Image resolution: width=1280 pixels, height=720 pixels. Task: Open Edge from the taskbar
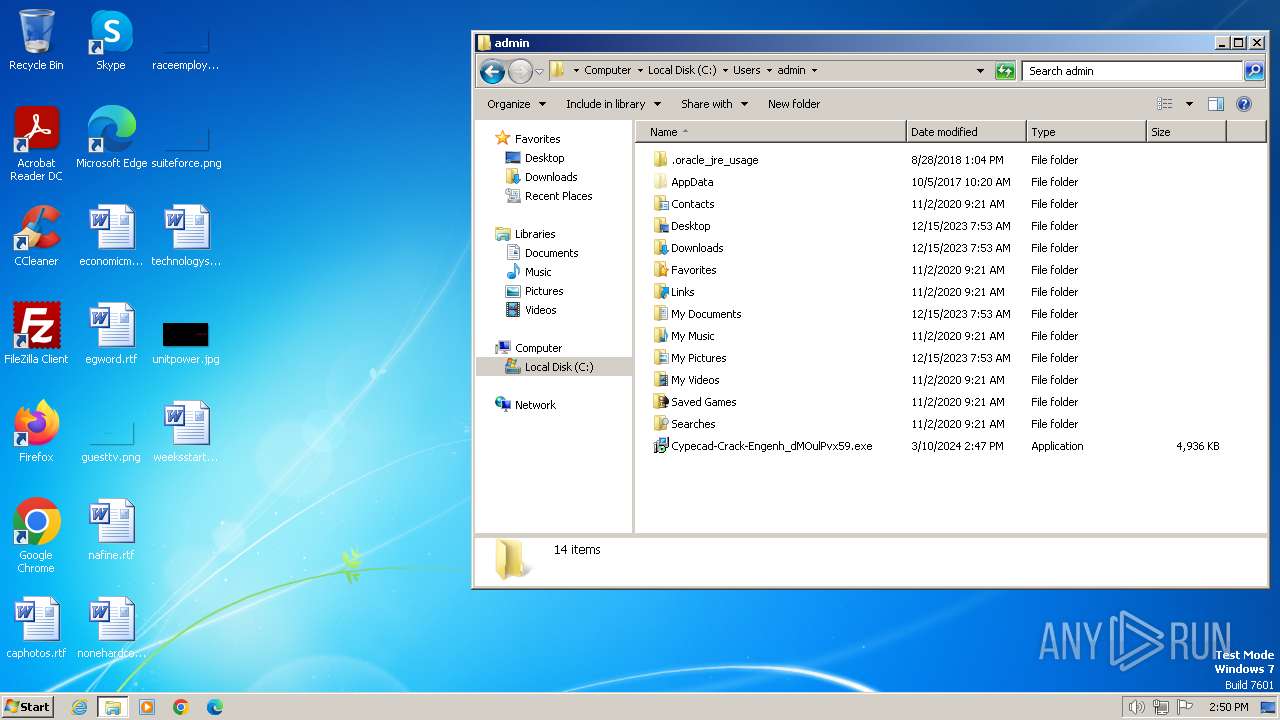tap(215, 707)
